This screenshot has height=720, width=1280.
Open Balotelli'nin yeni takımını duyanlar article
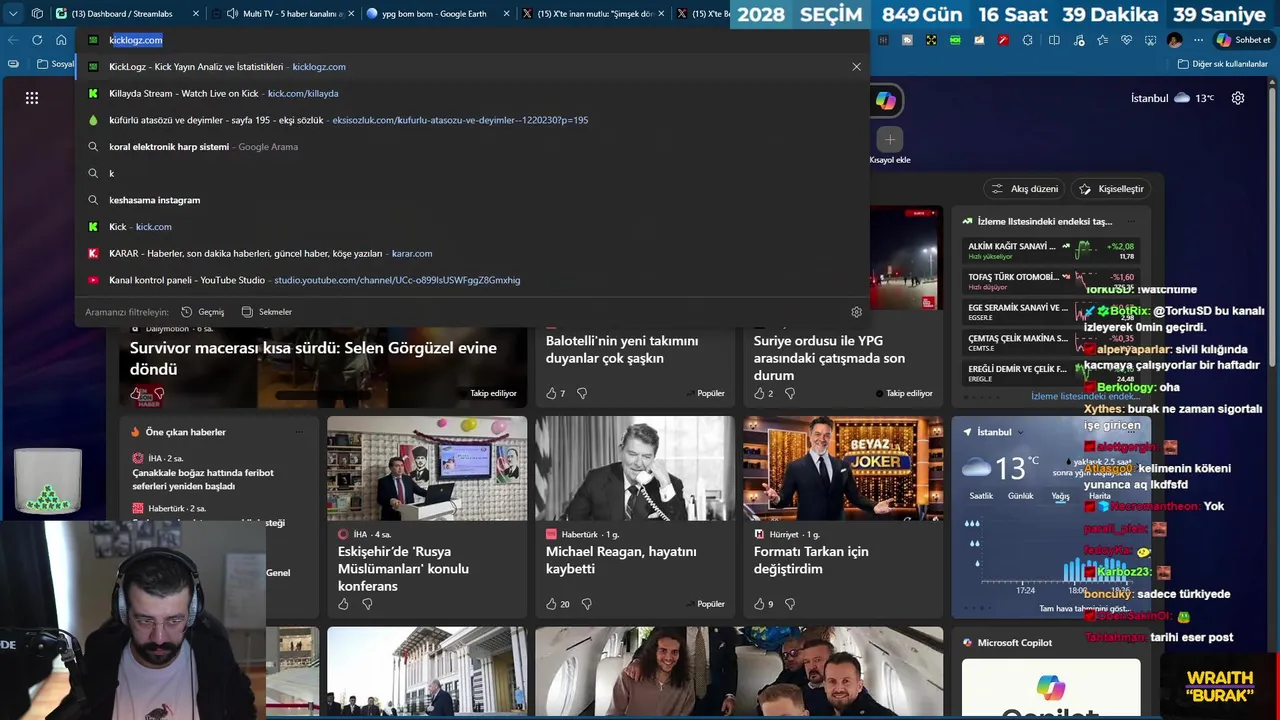click(x=622, y=349)
